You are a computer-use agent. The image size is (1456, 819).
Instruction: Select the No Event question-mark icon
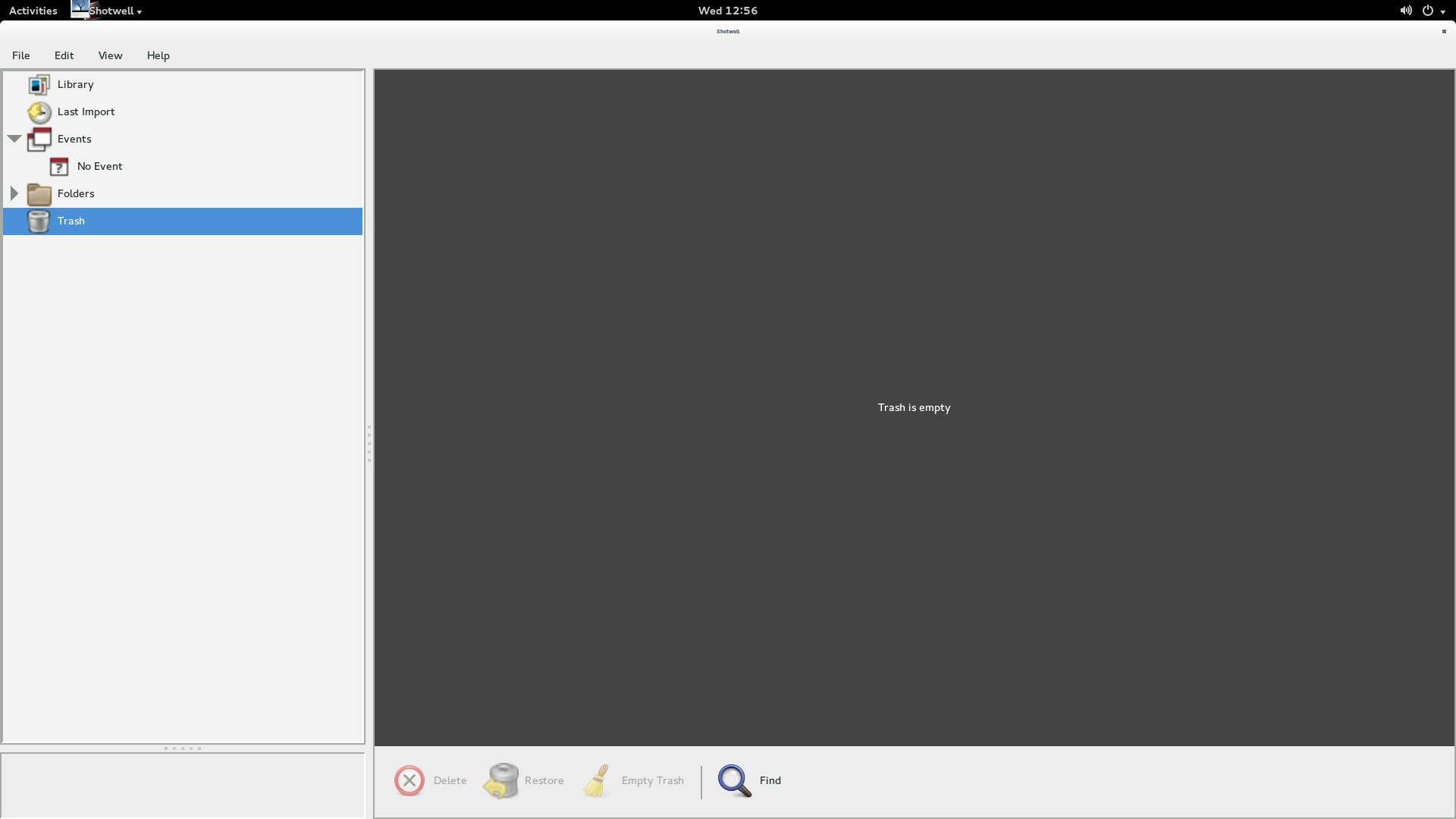[x=59, y=167]
